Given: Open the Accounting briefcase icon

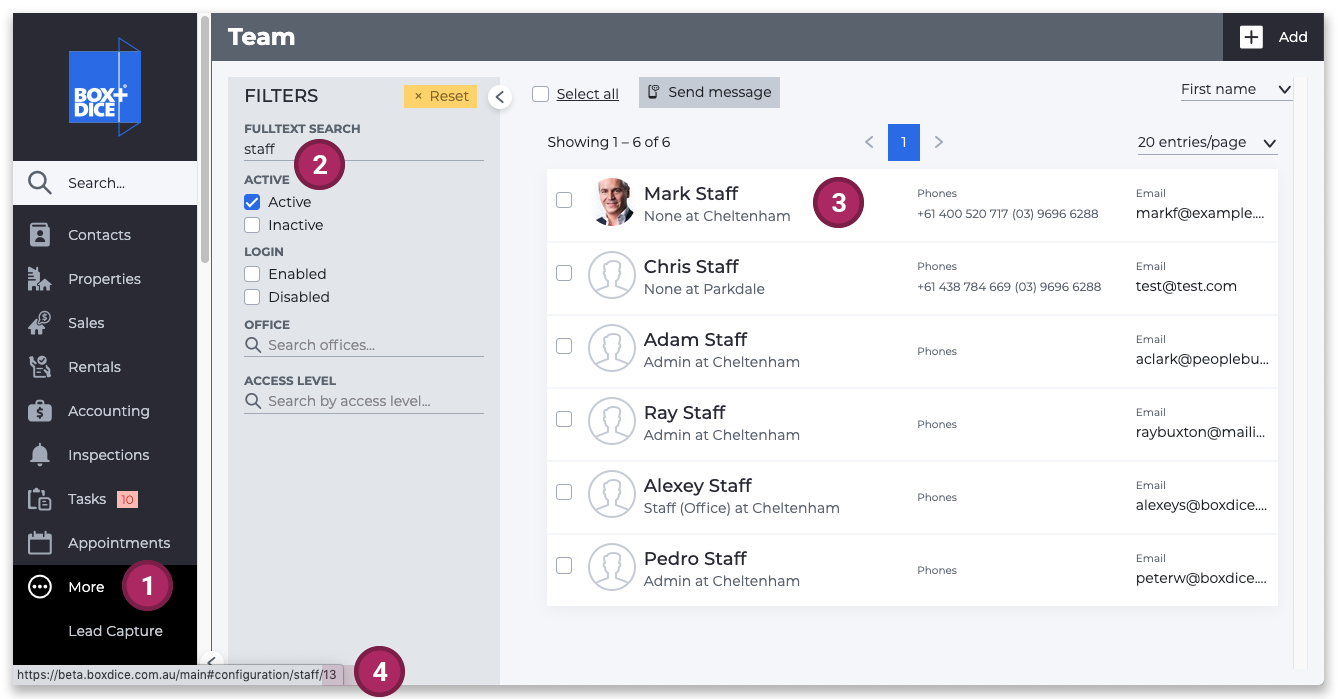Looking at the screenshot, I should tap(40, 411).
